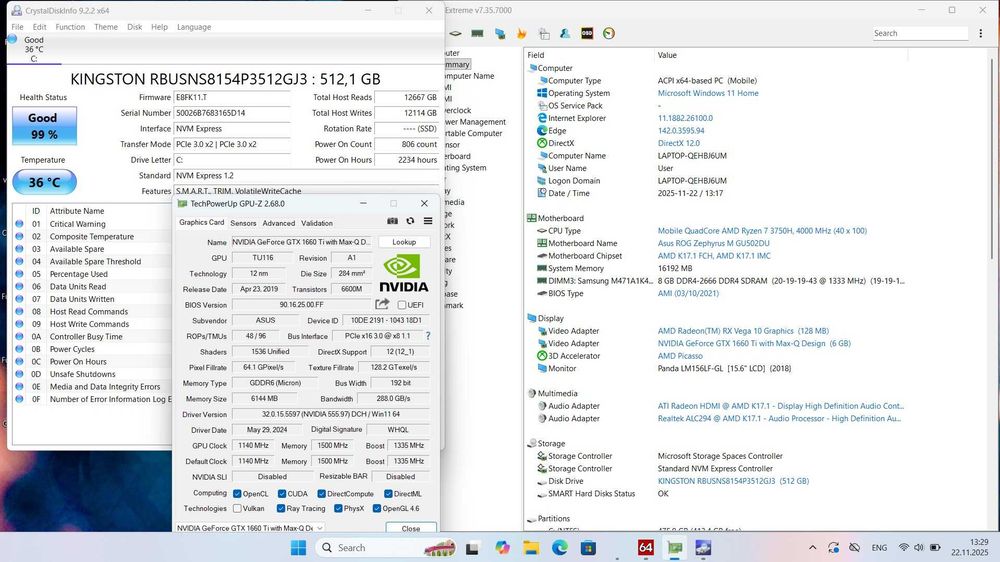1000x562 pixels.
Task: Switch to AIDA64 via red 64 taskbar icon
Action: [x=645, y=547]
